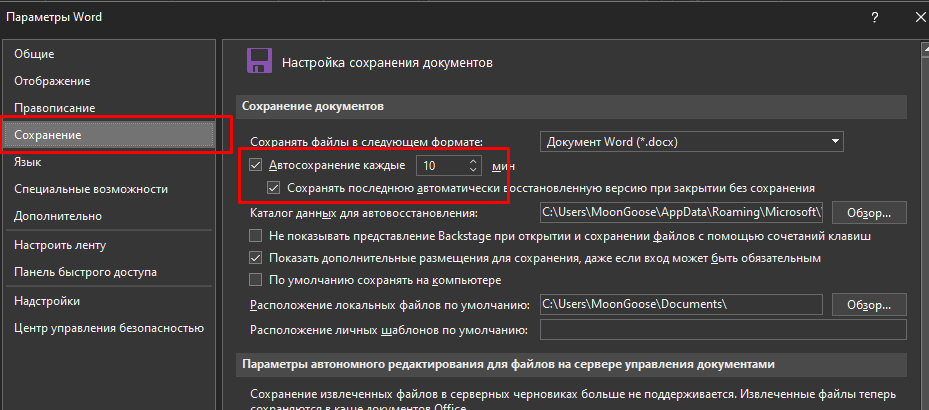929x410 pixels.
Task: Click the Сохранение документов section header
Action: point(571,107)
